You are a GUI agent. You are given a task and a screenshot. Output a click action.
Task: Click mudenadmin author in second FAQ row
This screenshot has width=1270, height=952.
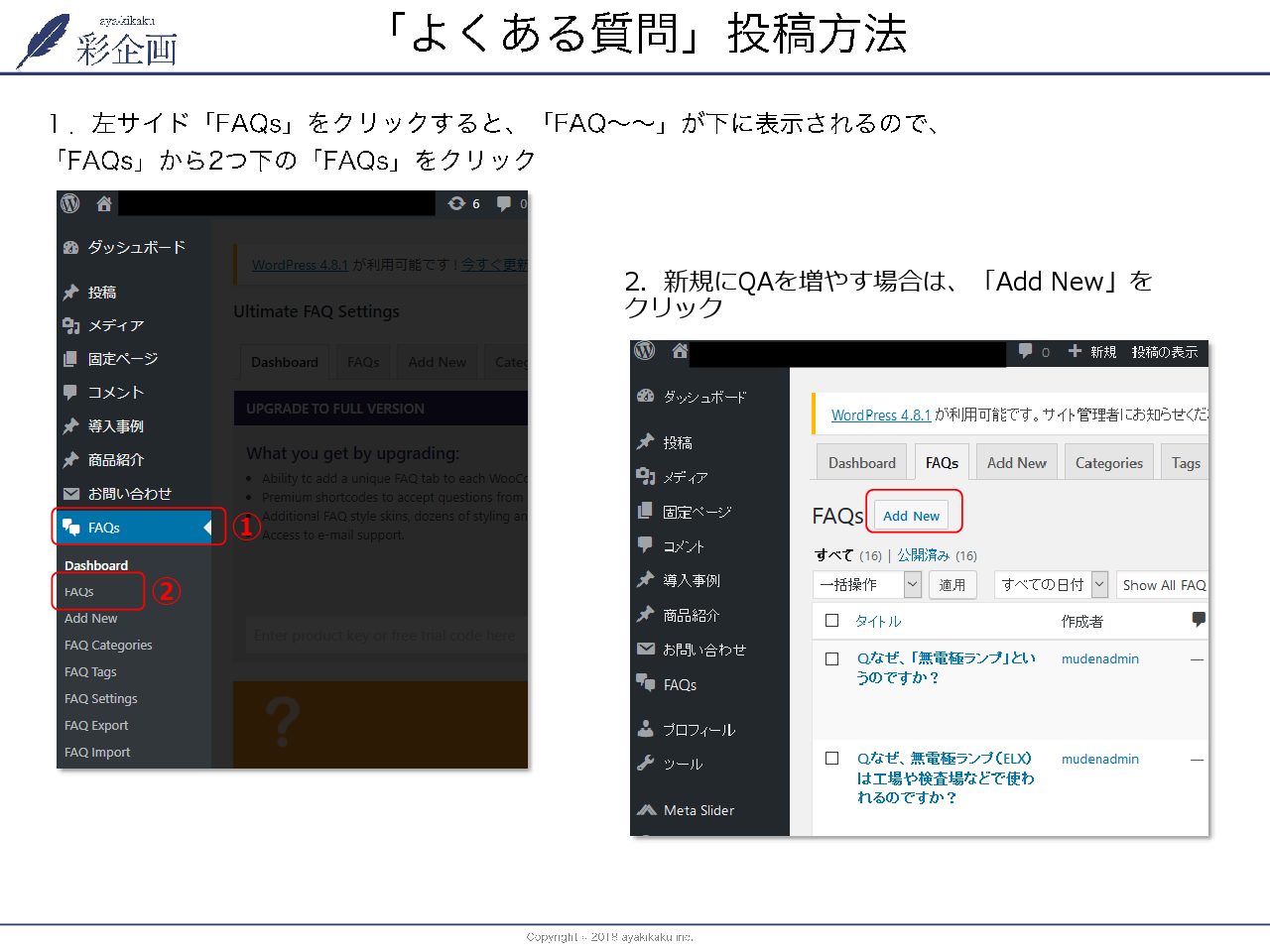point(1100,759)
